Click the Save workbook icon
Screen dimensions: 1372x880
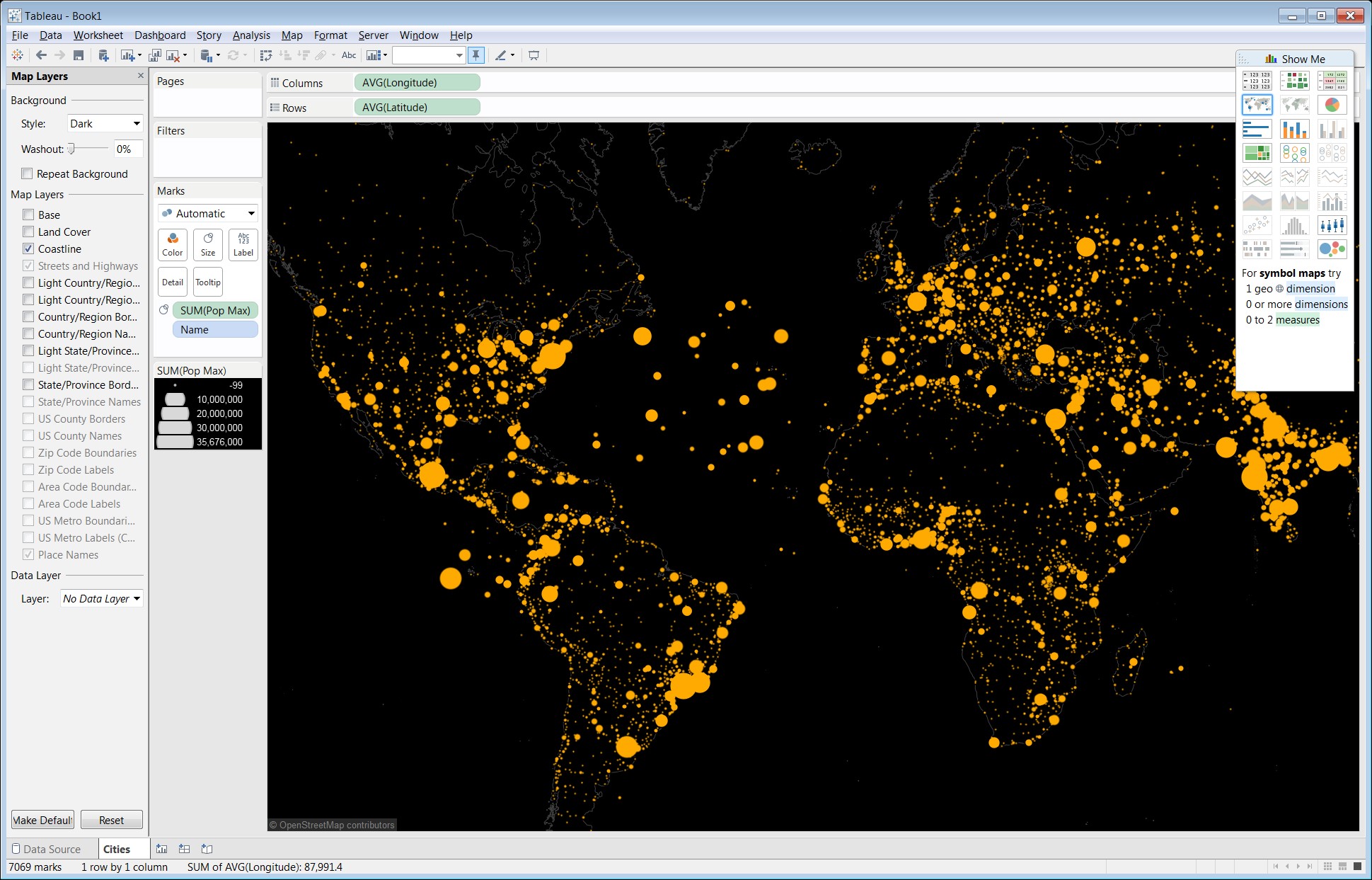point(79,55)
